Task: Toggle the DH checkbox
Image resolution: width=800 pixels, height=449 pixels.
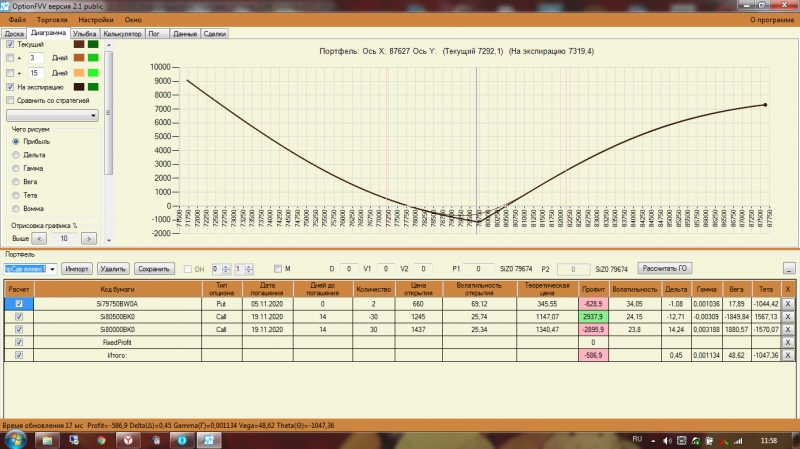Action: [188, 269]
